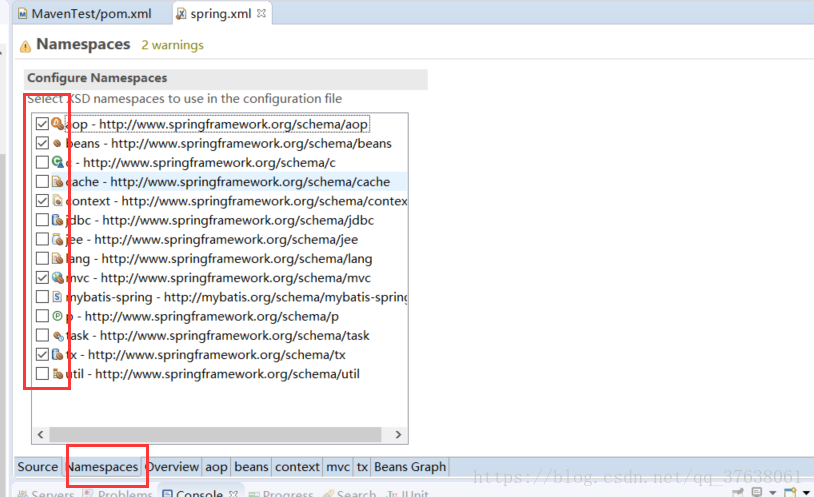The image size is (814, 497).
Task: Enable the c namespace checkbox
Action: click(42, 162)
